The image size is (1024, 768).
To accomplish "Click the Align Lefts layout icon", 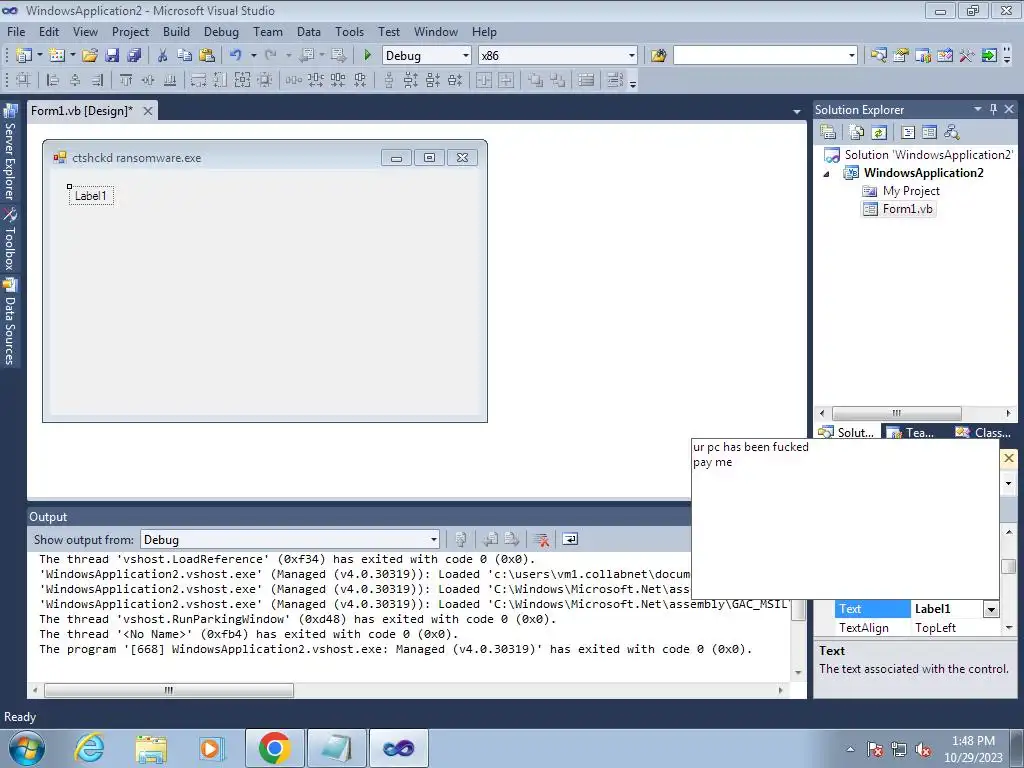I will pyautogui.click(x=54, y=80).
